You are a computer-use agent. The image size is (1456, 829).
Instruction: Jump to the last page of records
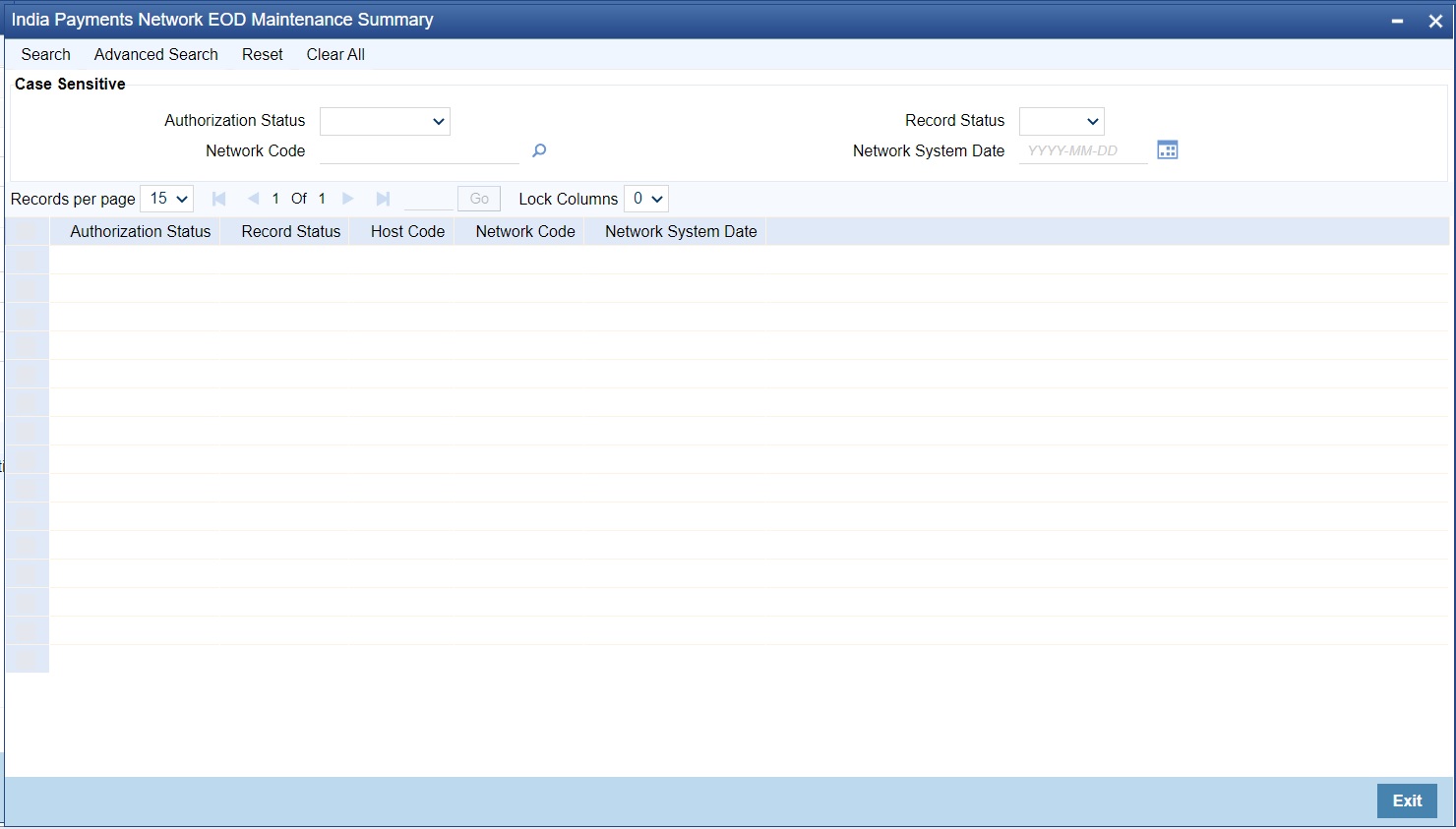[x=383, y=199]
